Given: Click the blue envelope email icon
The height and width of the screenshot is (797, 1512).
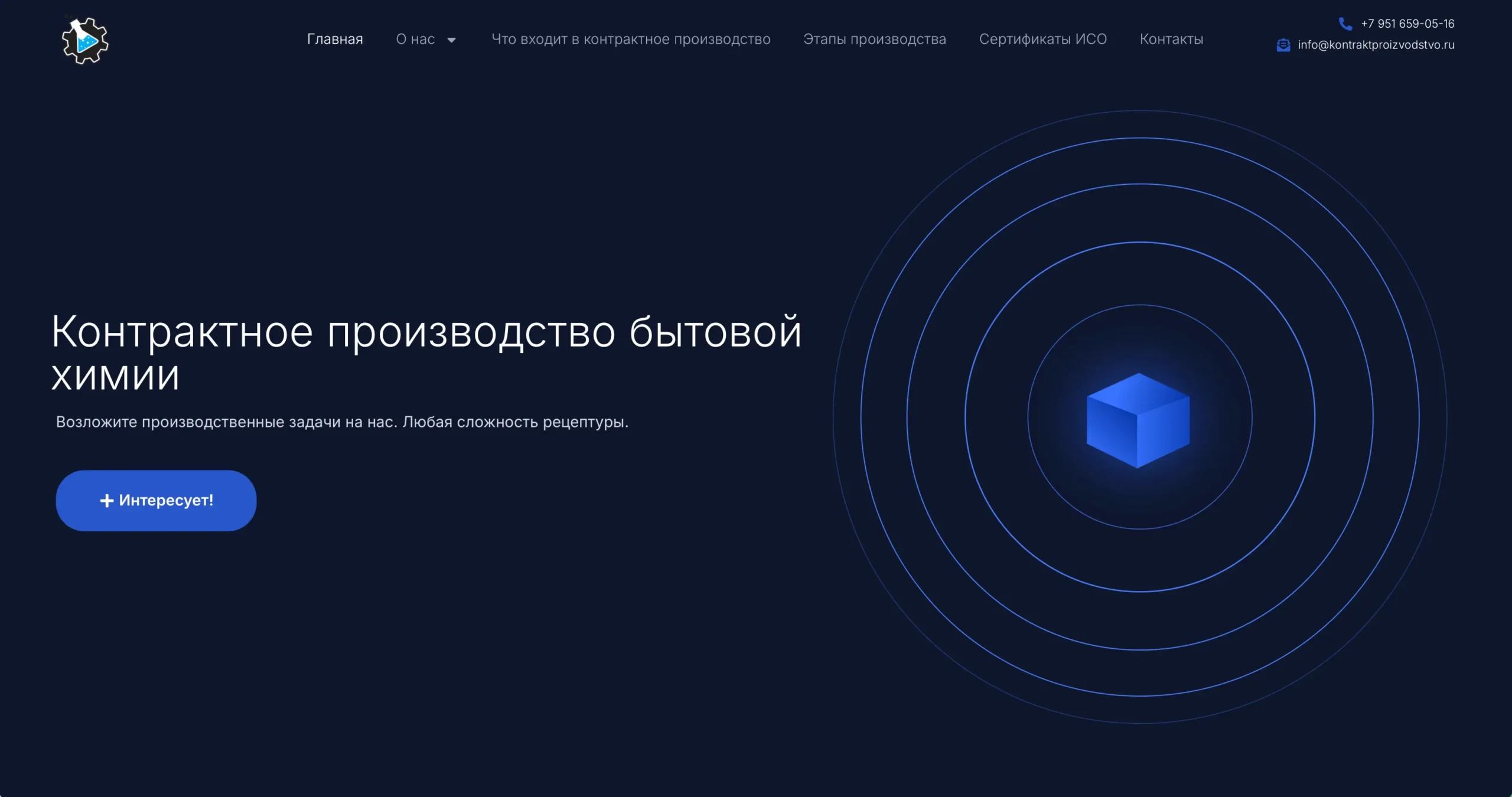Looking at the screenshot, I should (1283, 45).
